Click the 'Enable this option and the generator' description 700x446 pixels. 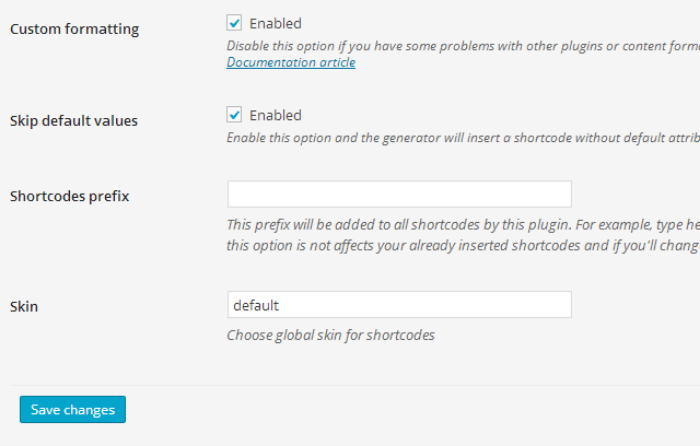click(x=463, y=138)
